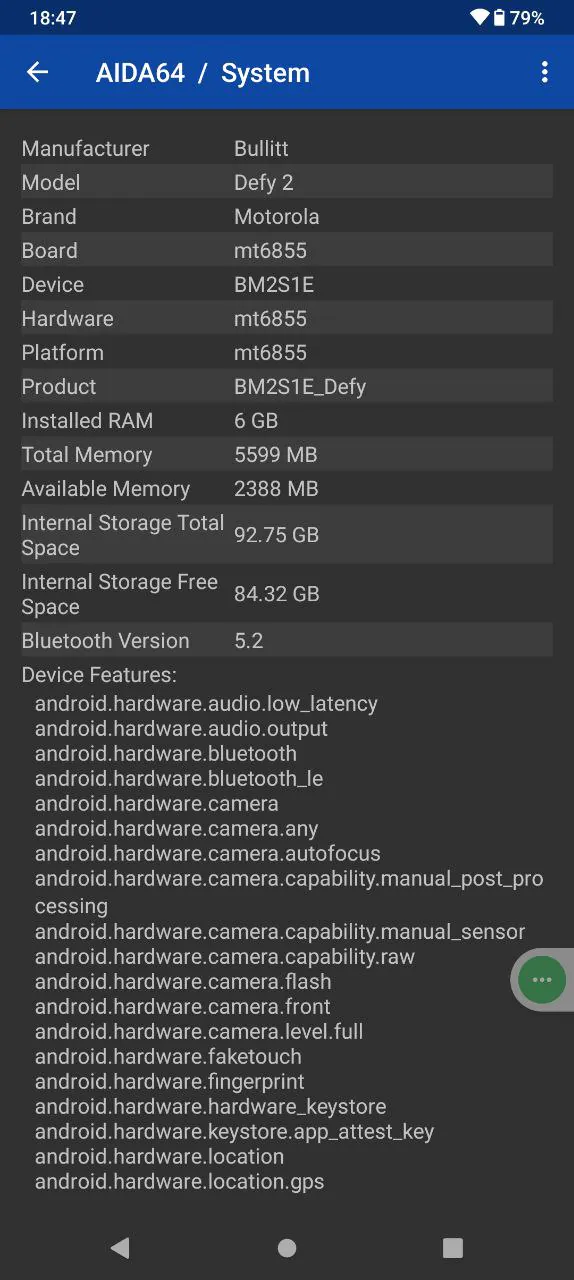The height and width of the screenshot is (1280, 574).
Task: Open the three-dot overflow menu
Action: [544, 72]
